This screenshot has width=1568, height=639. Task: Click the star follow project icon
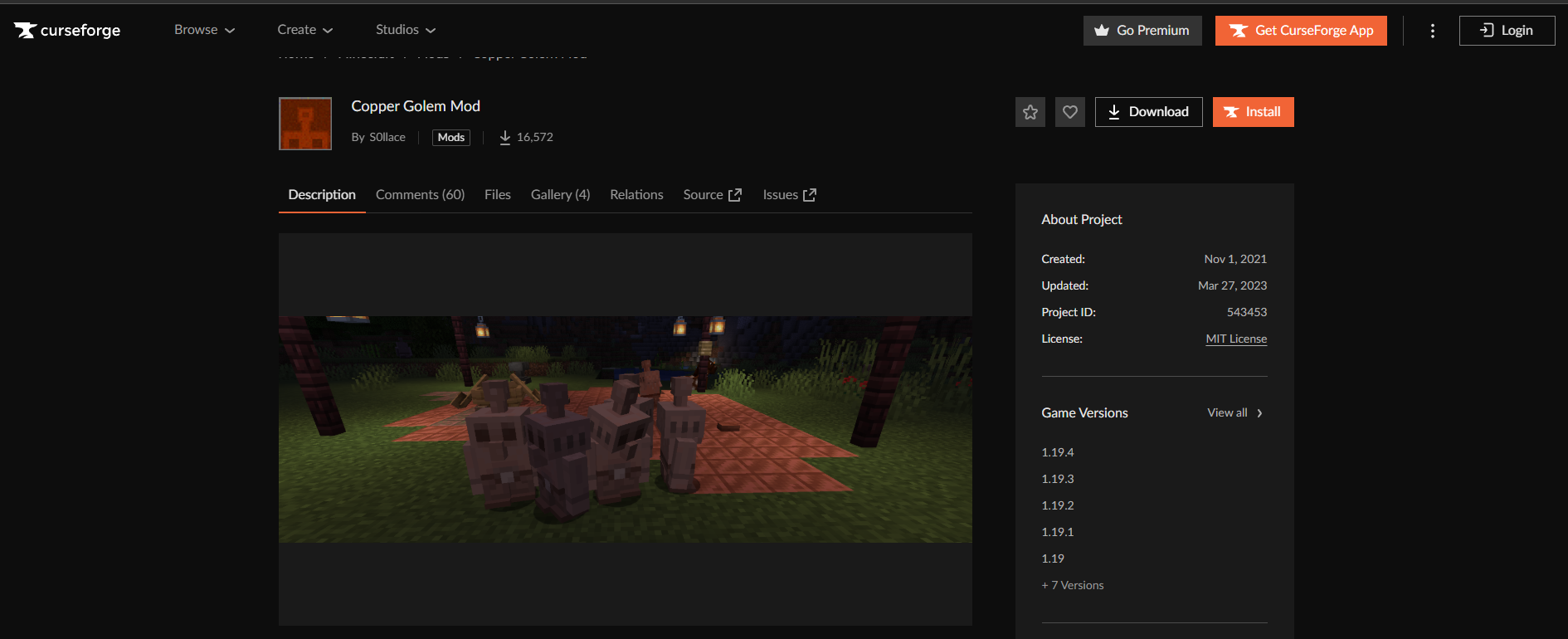[x=1030, y=112]
